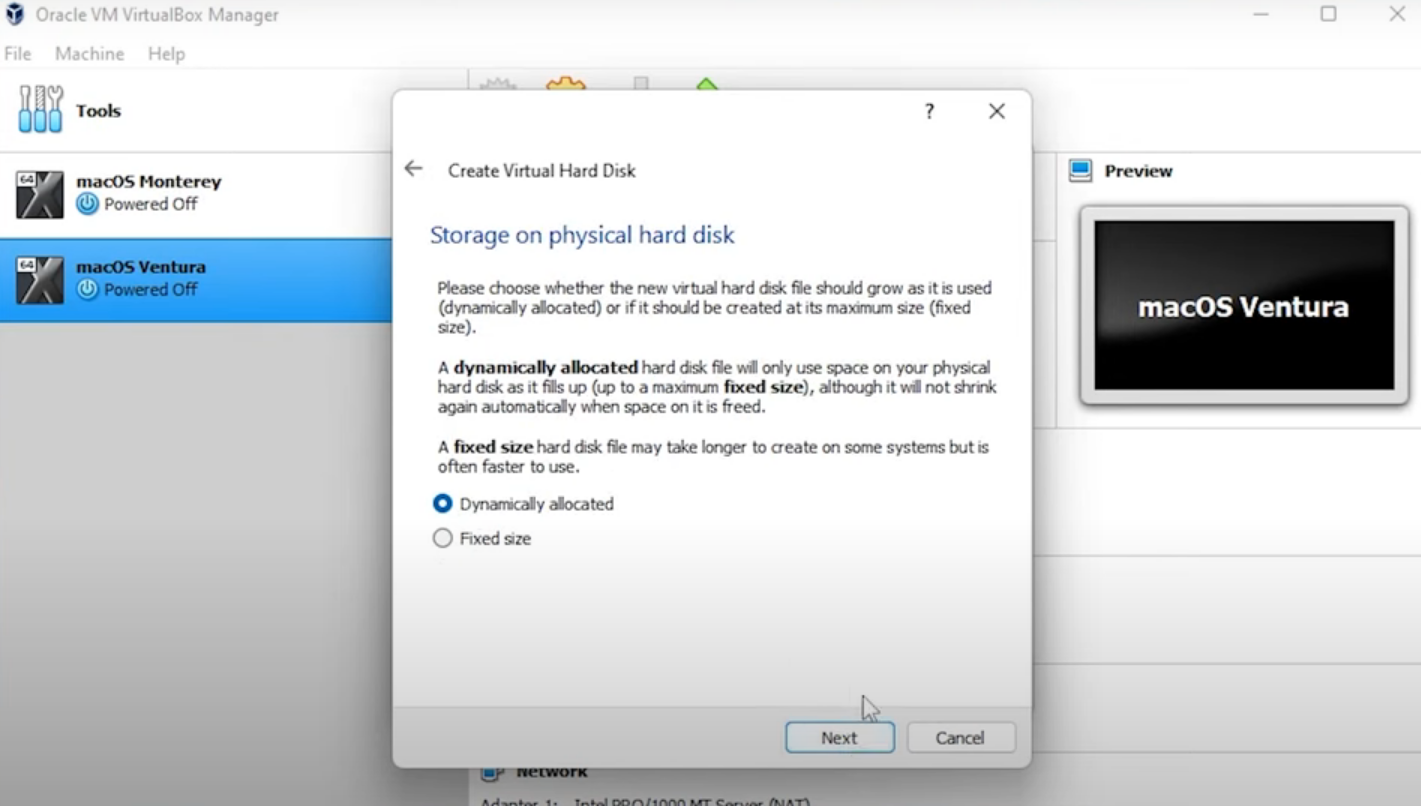Select the macOS Ventura virtual machine
This screenshot has height=806, width=1421.
pyautogui.click(x=195, y=280)
